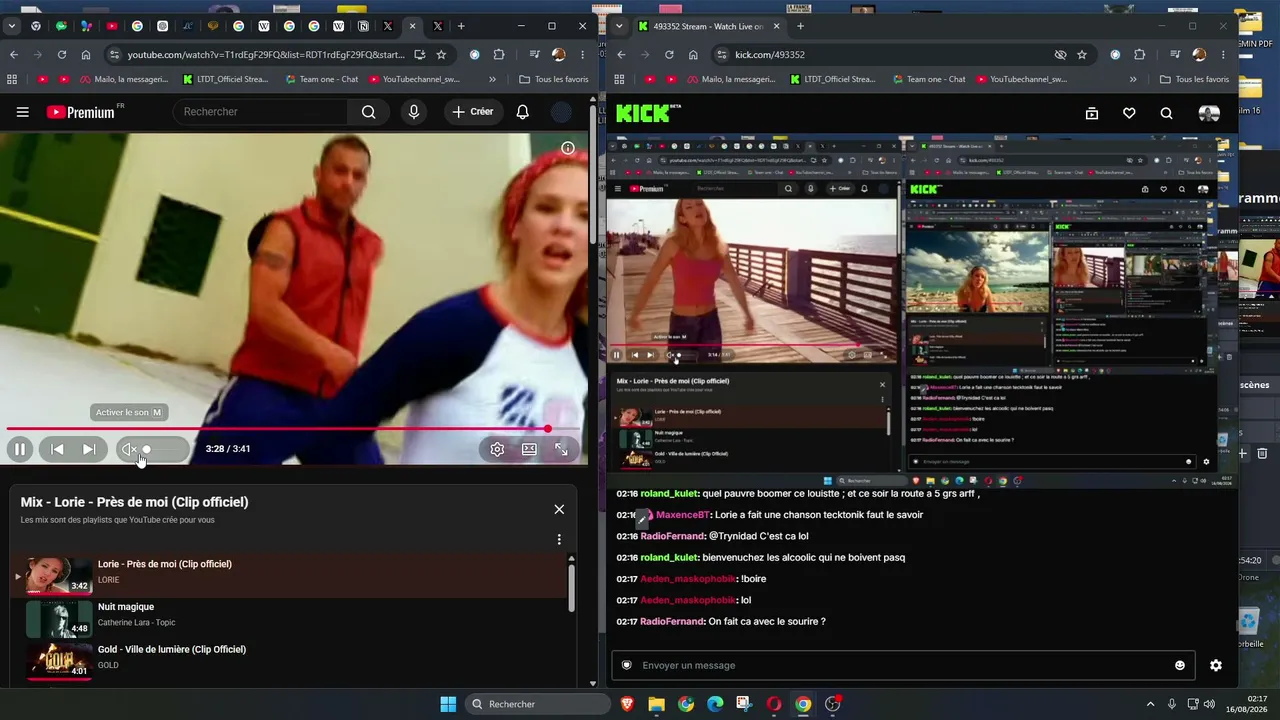The width and height of the screenshot is (1280, 720).
Task: Open 'Team one - Chat' bookmark in the YouTube window
Action: [322, 79]
